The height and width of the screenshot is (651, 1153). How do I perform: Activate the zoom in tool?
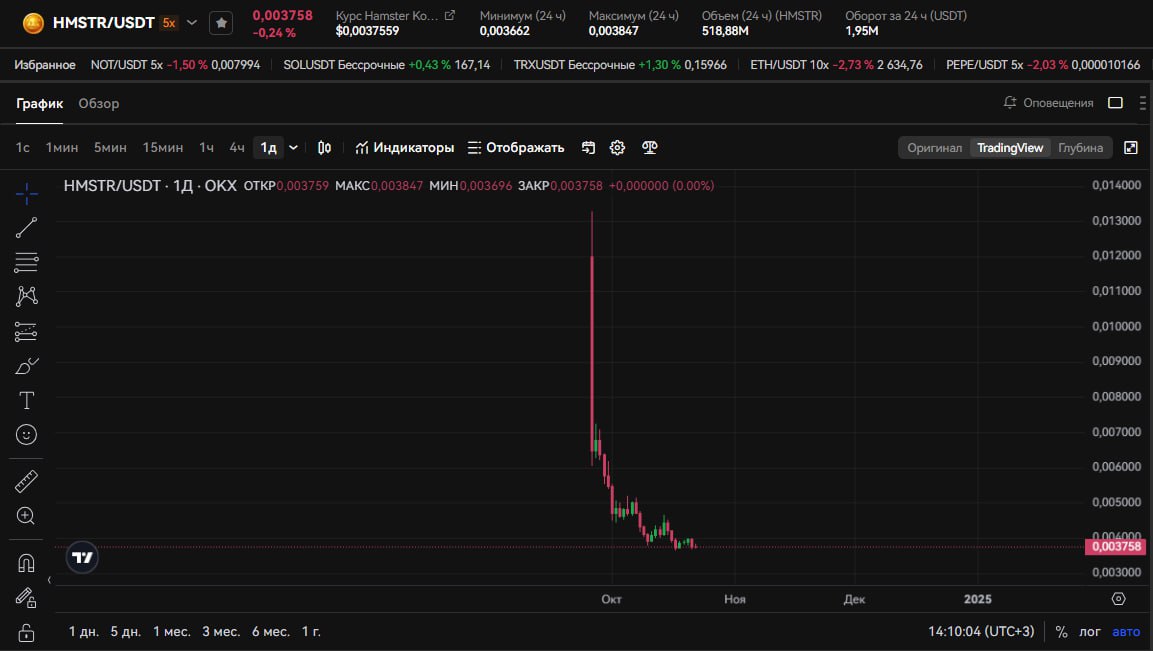tap(26, 516)
